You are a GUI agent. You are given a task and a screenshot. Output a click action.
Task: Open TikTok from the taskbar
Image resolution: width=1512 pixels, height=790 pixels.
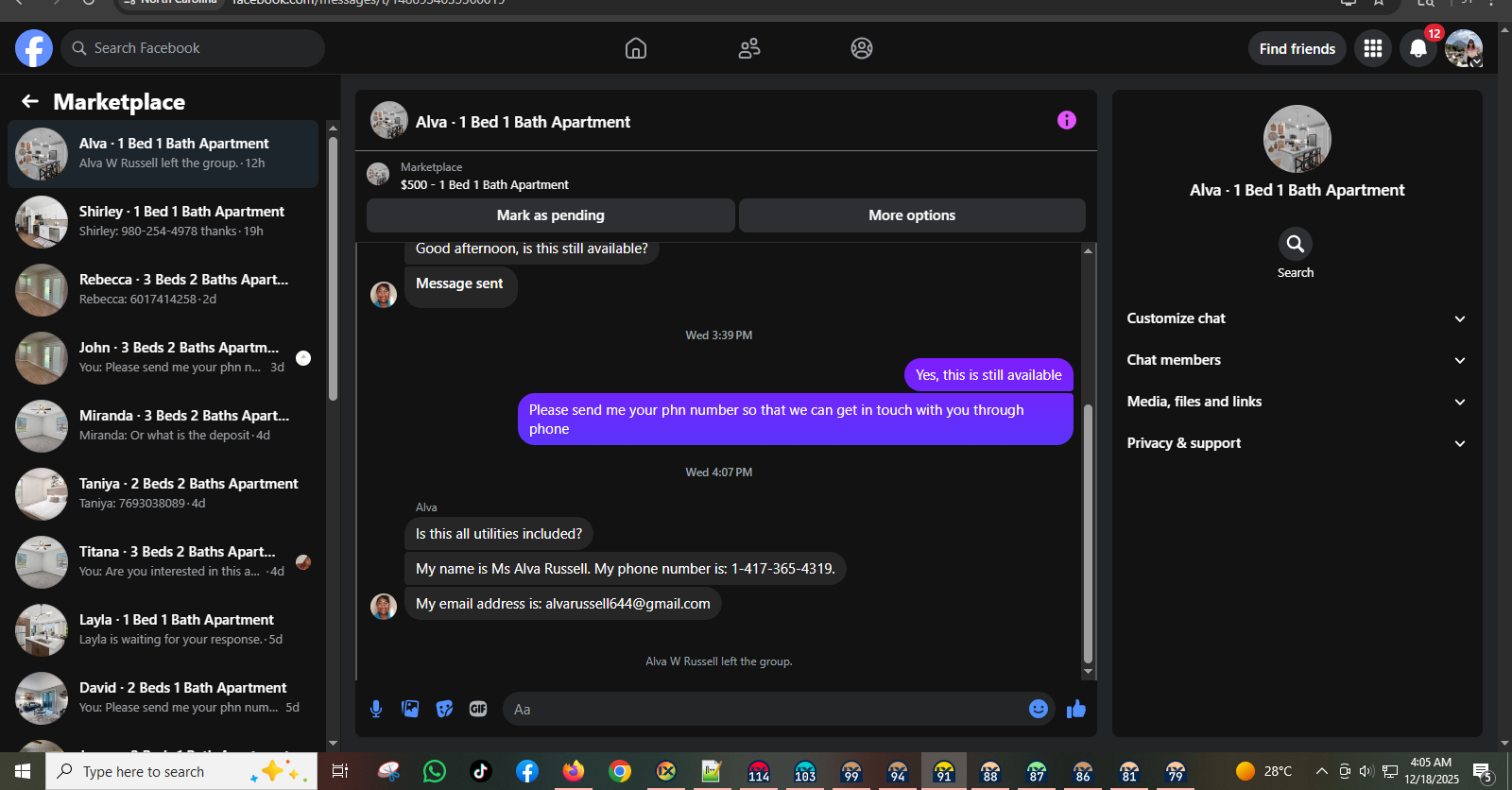481,771
